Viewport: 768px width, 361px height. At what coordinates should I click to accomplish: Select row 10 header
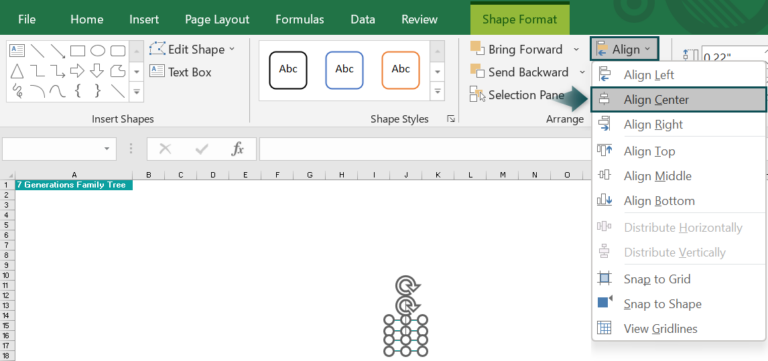click(x=7, y=275)
